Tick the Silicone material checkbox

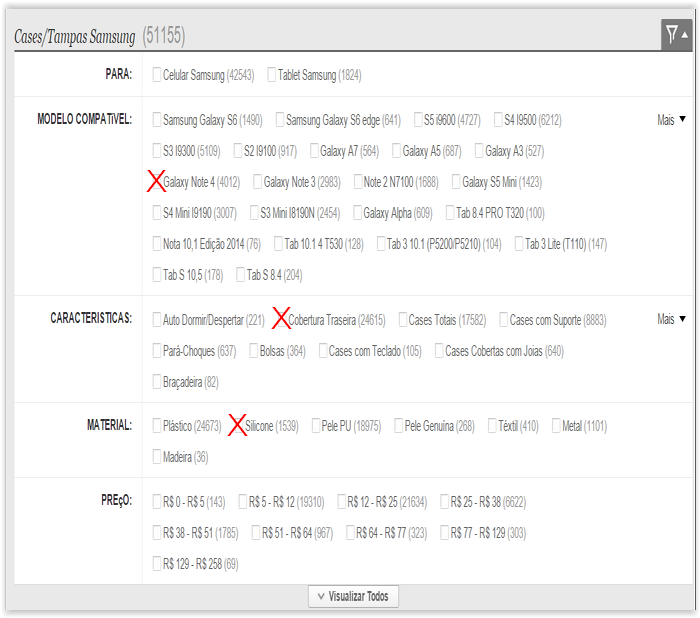coord(238,426)
